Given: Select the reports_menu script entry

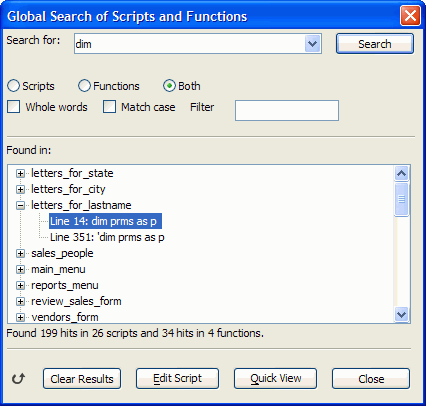Looking at the screenshot, I should click(x=65, y=285).
